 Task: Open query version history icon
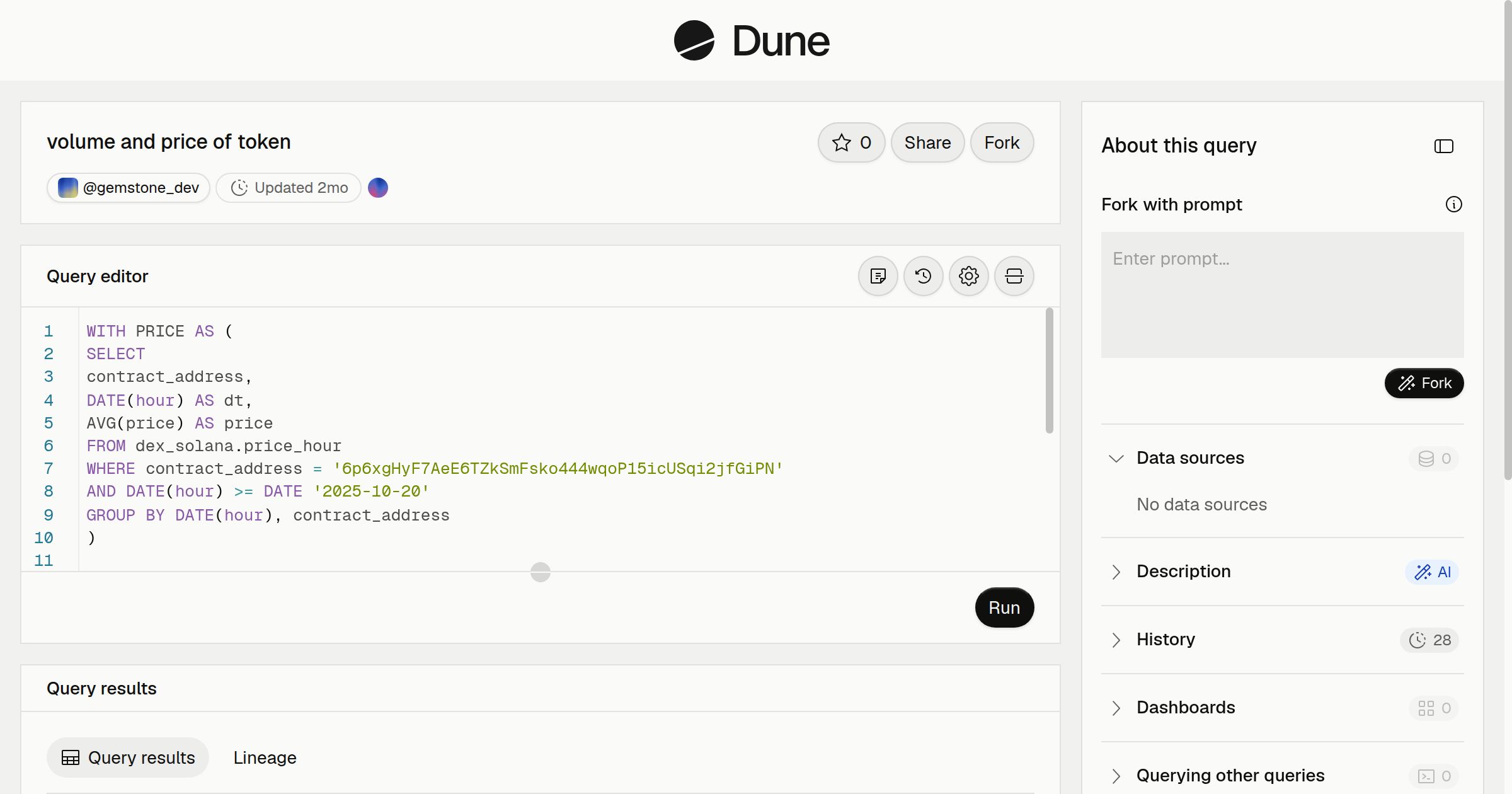pos(924,276)
